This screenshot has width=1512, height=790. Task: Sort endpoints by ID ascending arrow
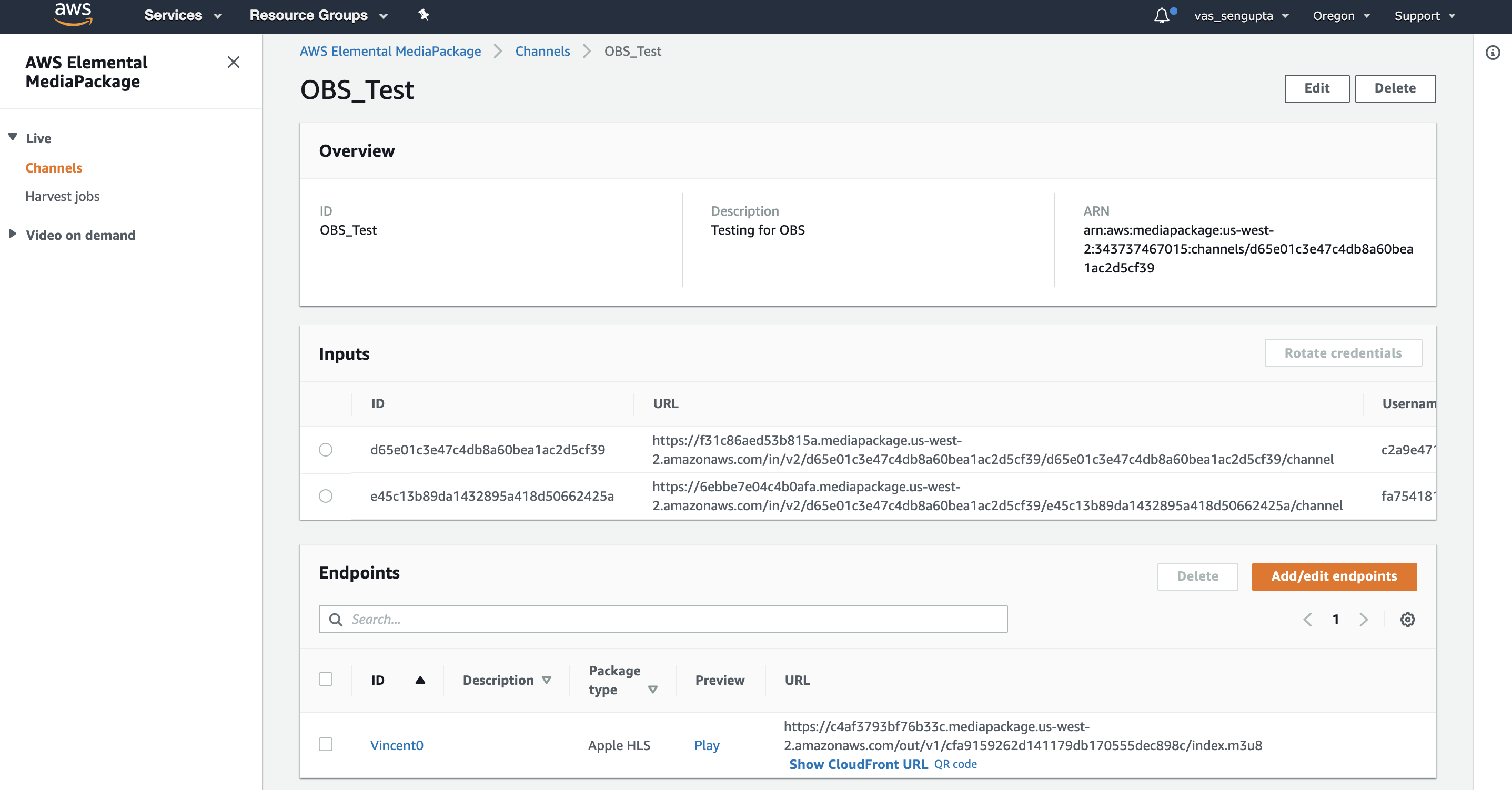coord(420,680)
